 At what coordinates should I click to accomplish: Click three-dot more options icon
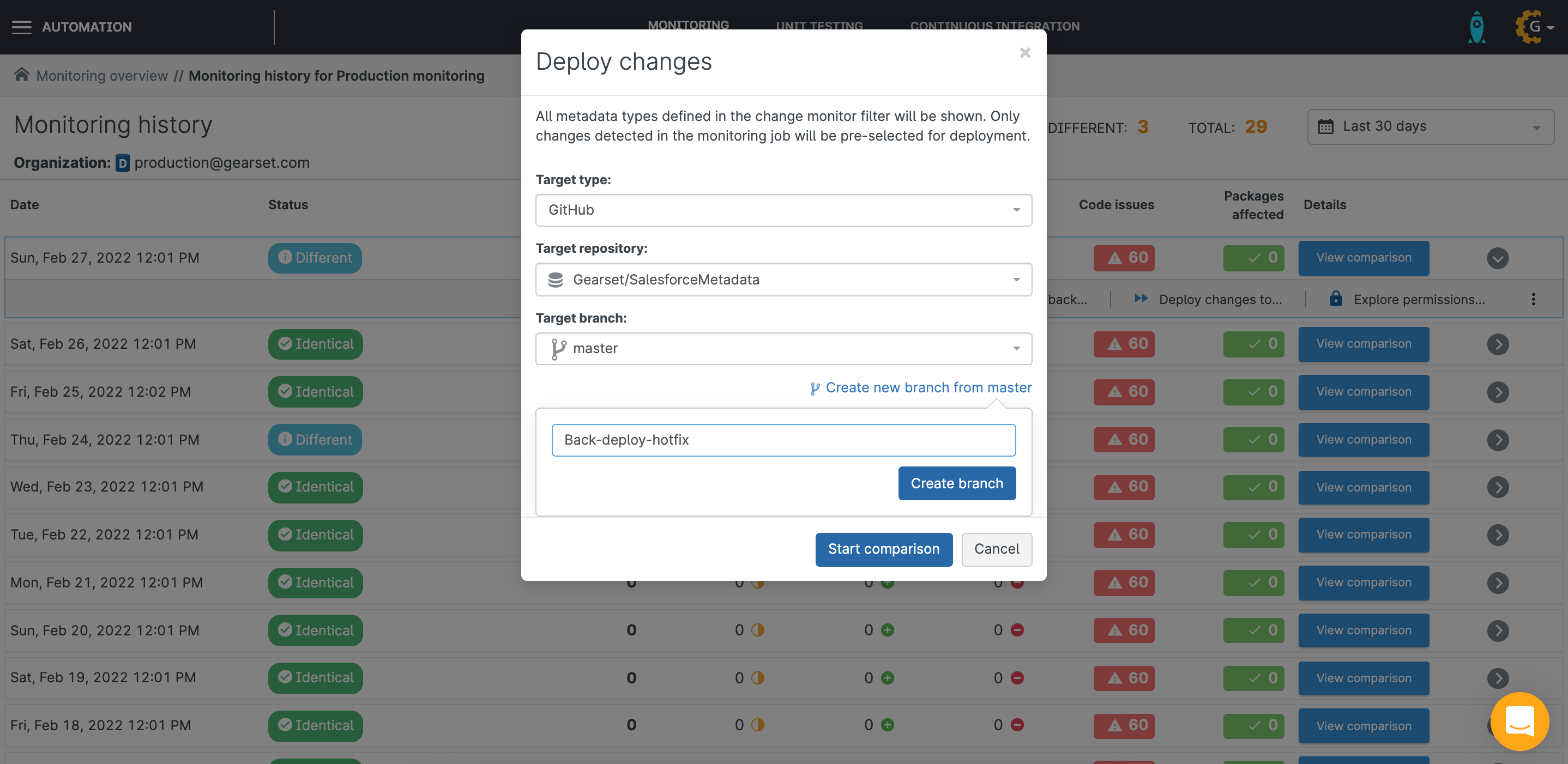click(1533, 299)
